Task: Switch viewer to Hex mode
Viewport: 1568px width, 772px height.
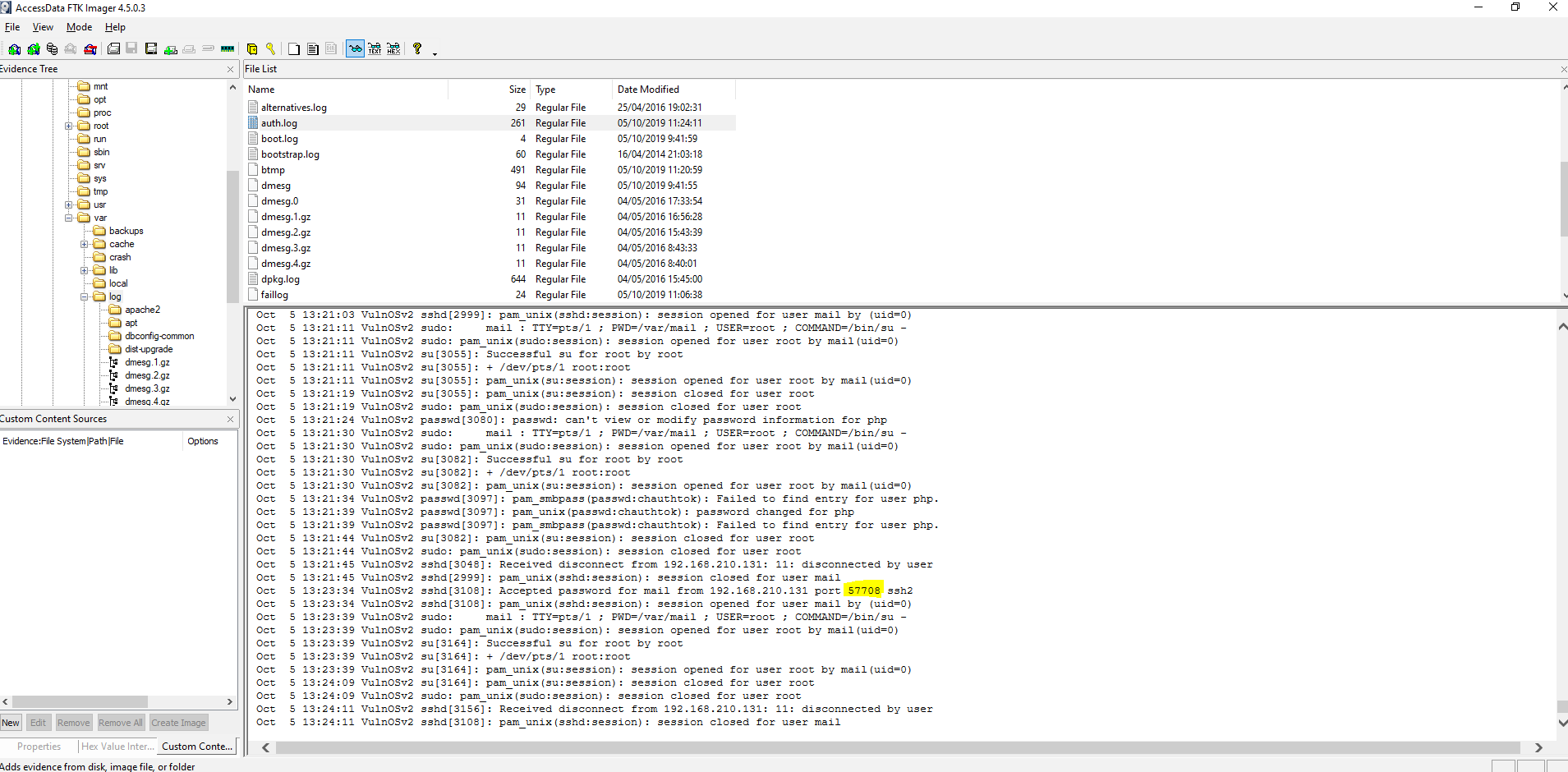Action: point(393,49)
